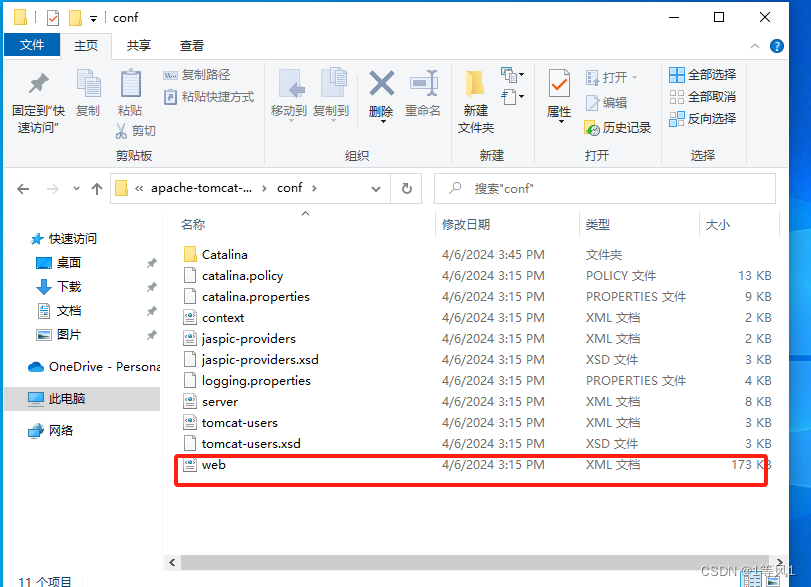Viewport: 811px width, 587px height.
Task: Click apache-tomcat breadcrumb in address bar
Action: [x=201, y=188]
